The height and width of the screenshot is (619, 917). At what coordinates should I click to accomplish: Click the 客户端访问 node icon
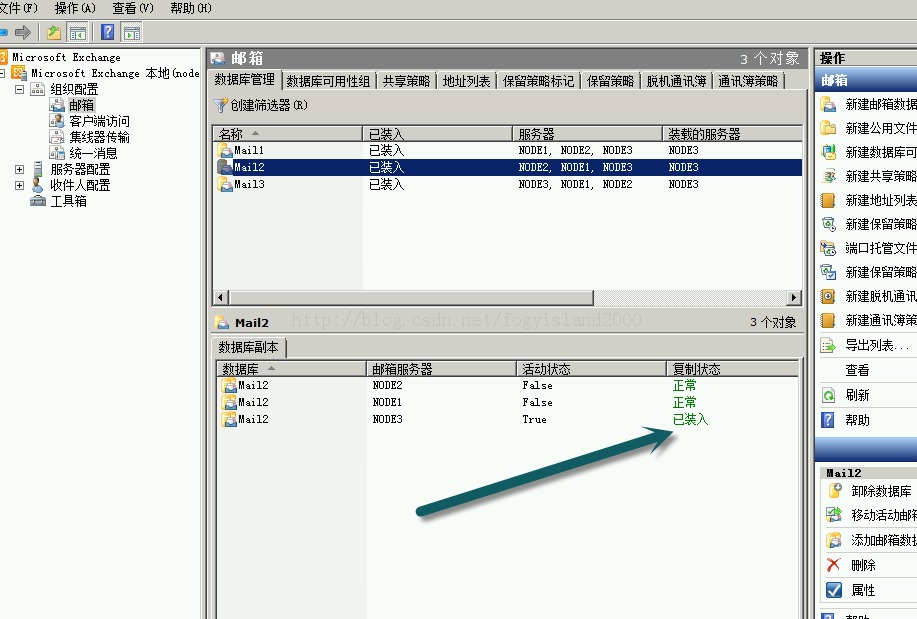coord(57,121)
